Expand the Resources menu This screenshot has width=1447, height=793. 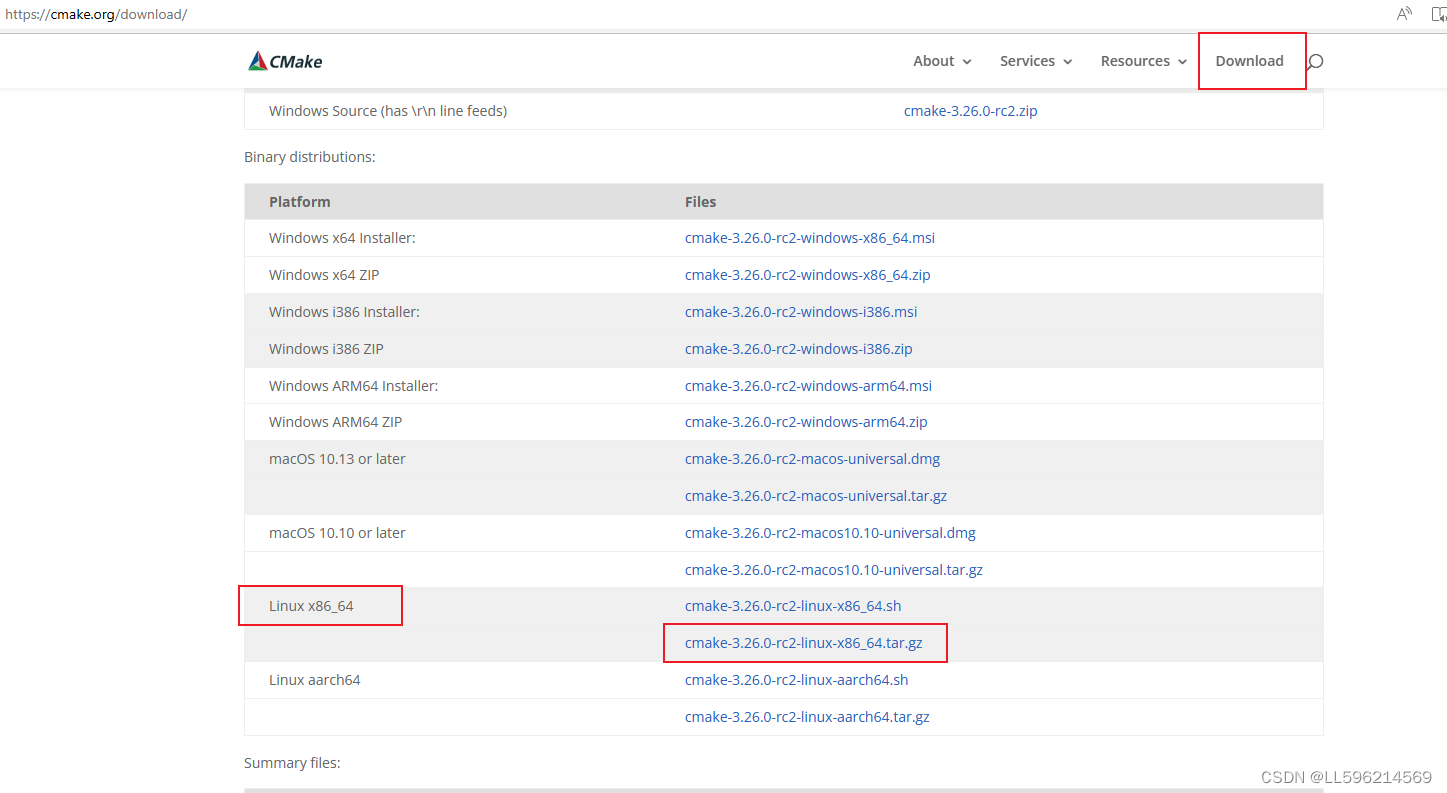(1144, 61)
